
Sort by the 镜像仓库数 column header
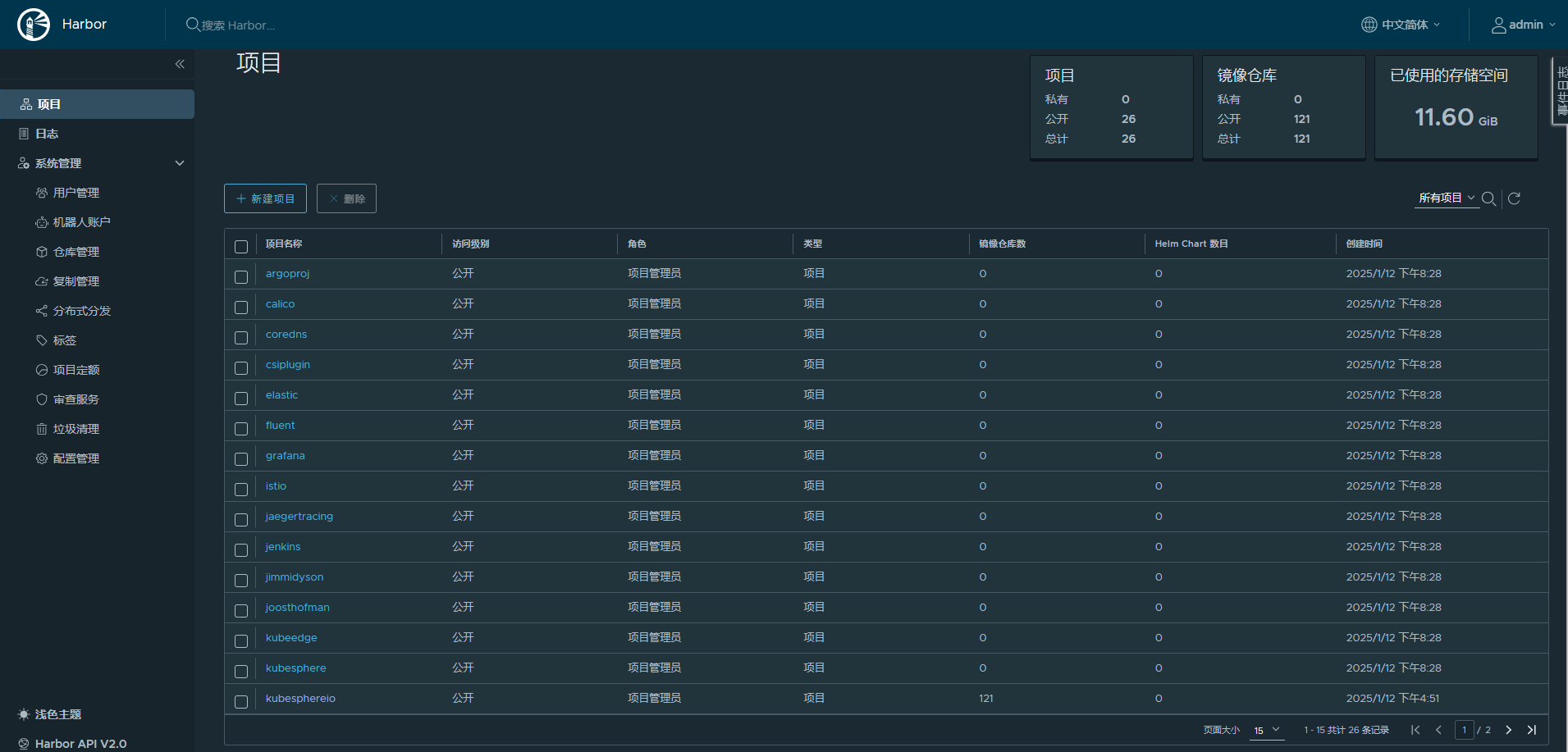1002,244
